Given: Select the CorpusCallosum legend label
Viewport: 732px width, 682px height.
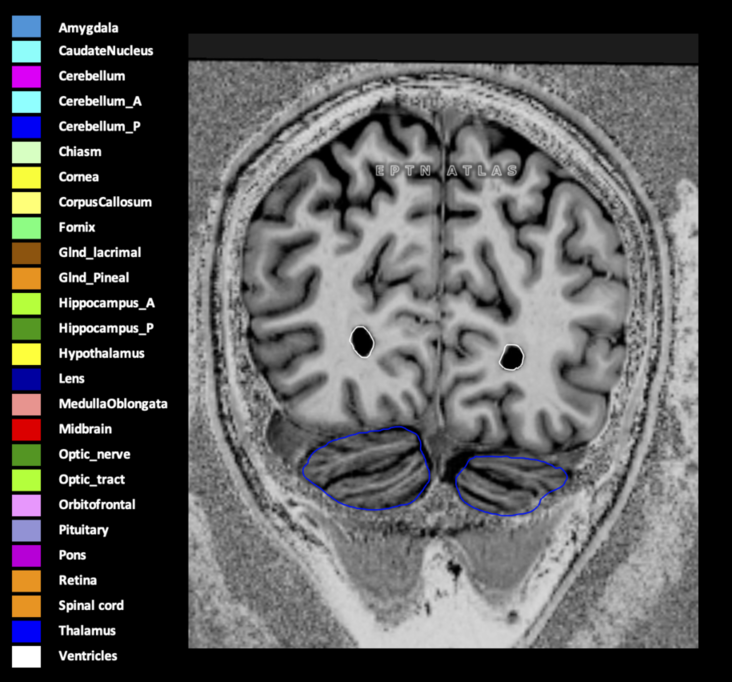Looking at the screenshot, I should tap(105, 202).
